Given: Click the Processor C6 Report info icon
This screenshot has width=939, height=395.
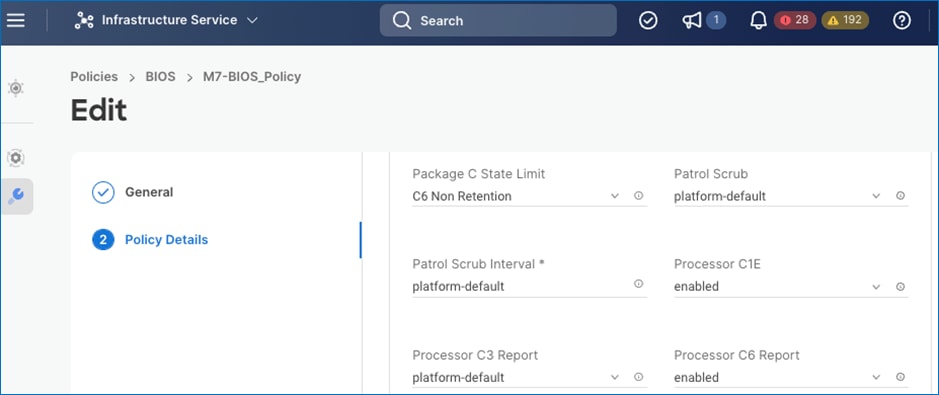Looking at the screenshot, I should 900,377.
